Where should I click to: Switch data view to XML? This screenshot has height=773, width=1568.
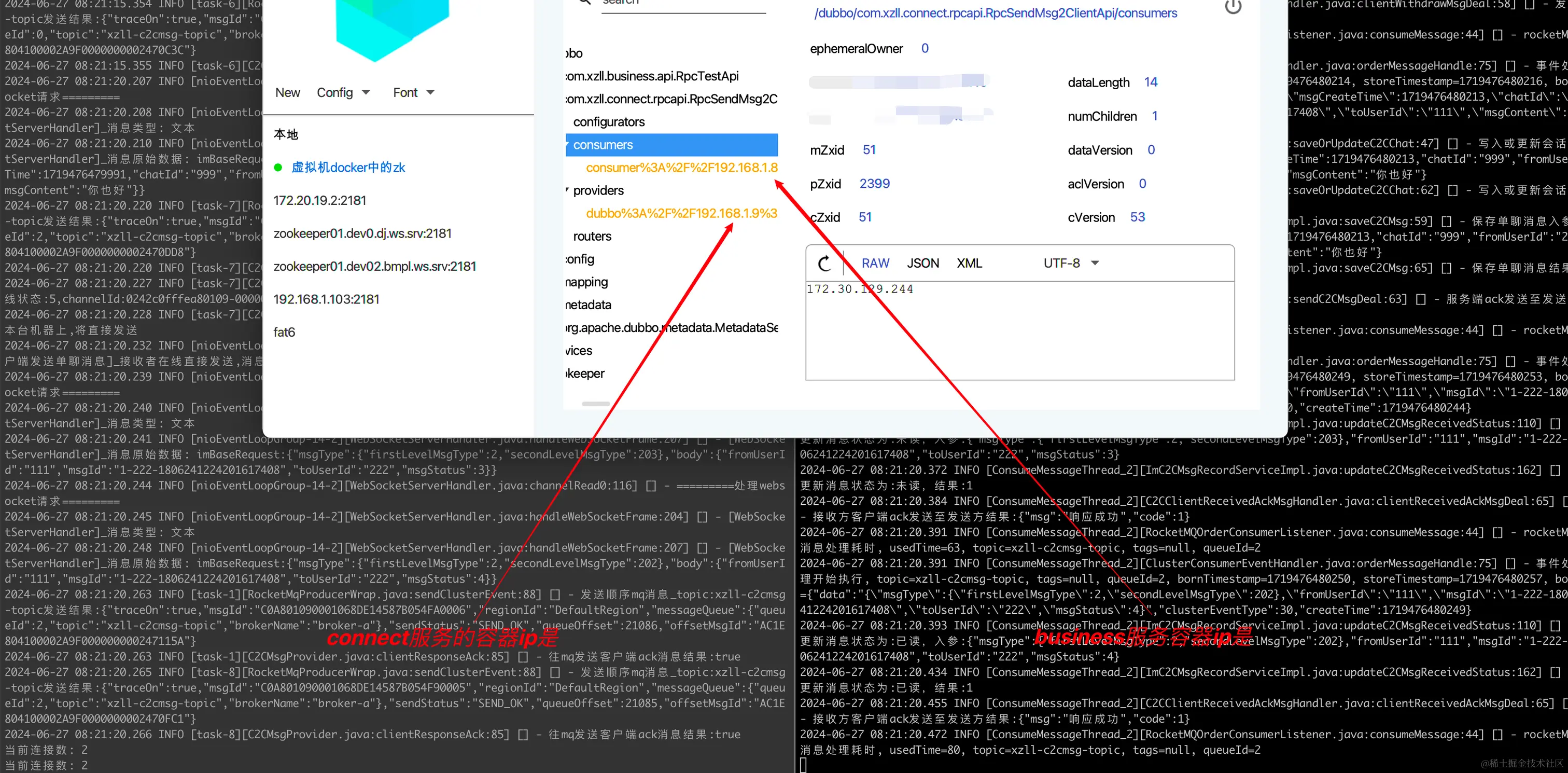pos(969,263)
